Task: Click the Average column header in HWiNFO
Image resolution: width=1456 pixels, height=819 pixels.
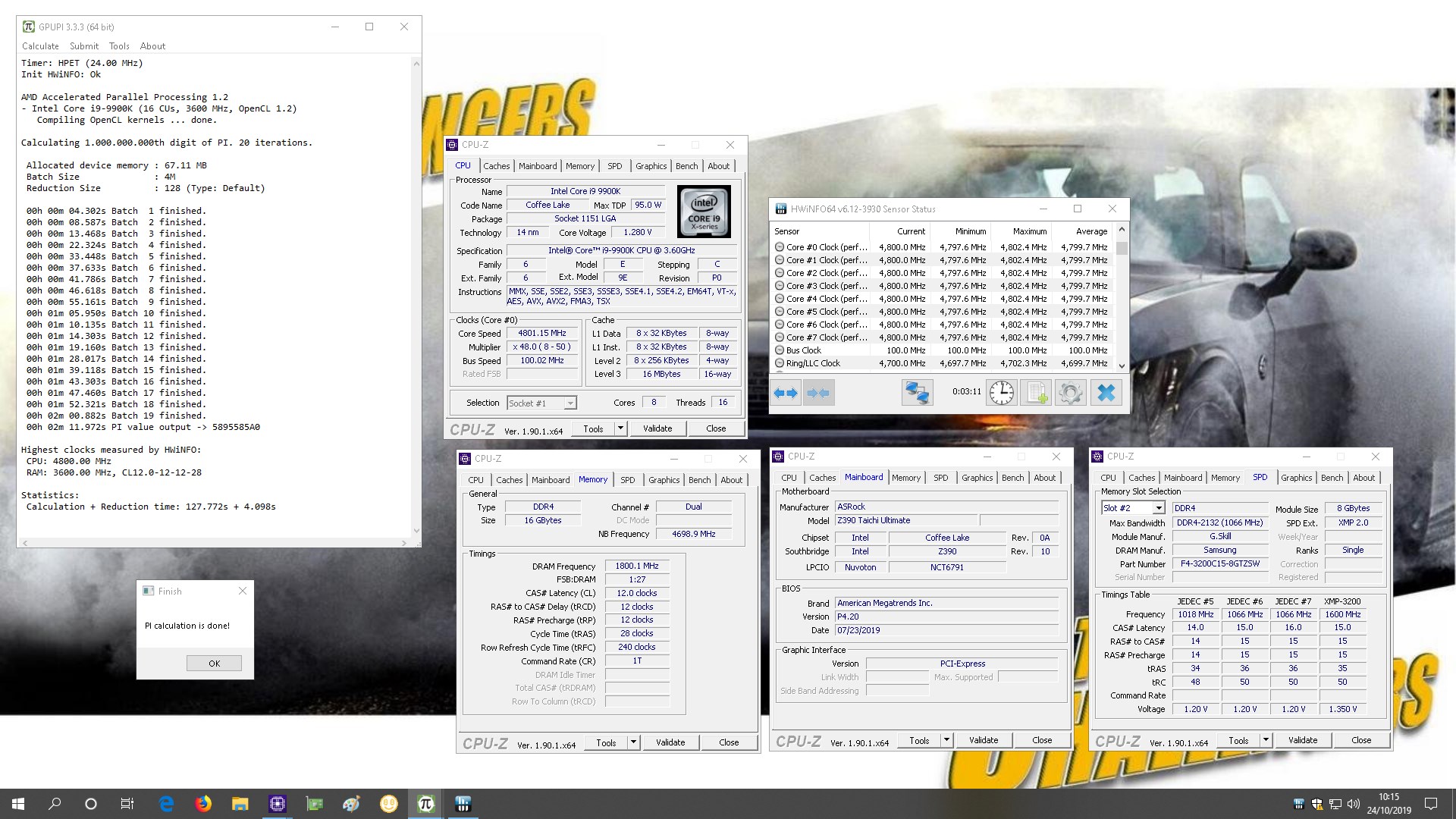Action: coord(1091,231)
